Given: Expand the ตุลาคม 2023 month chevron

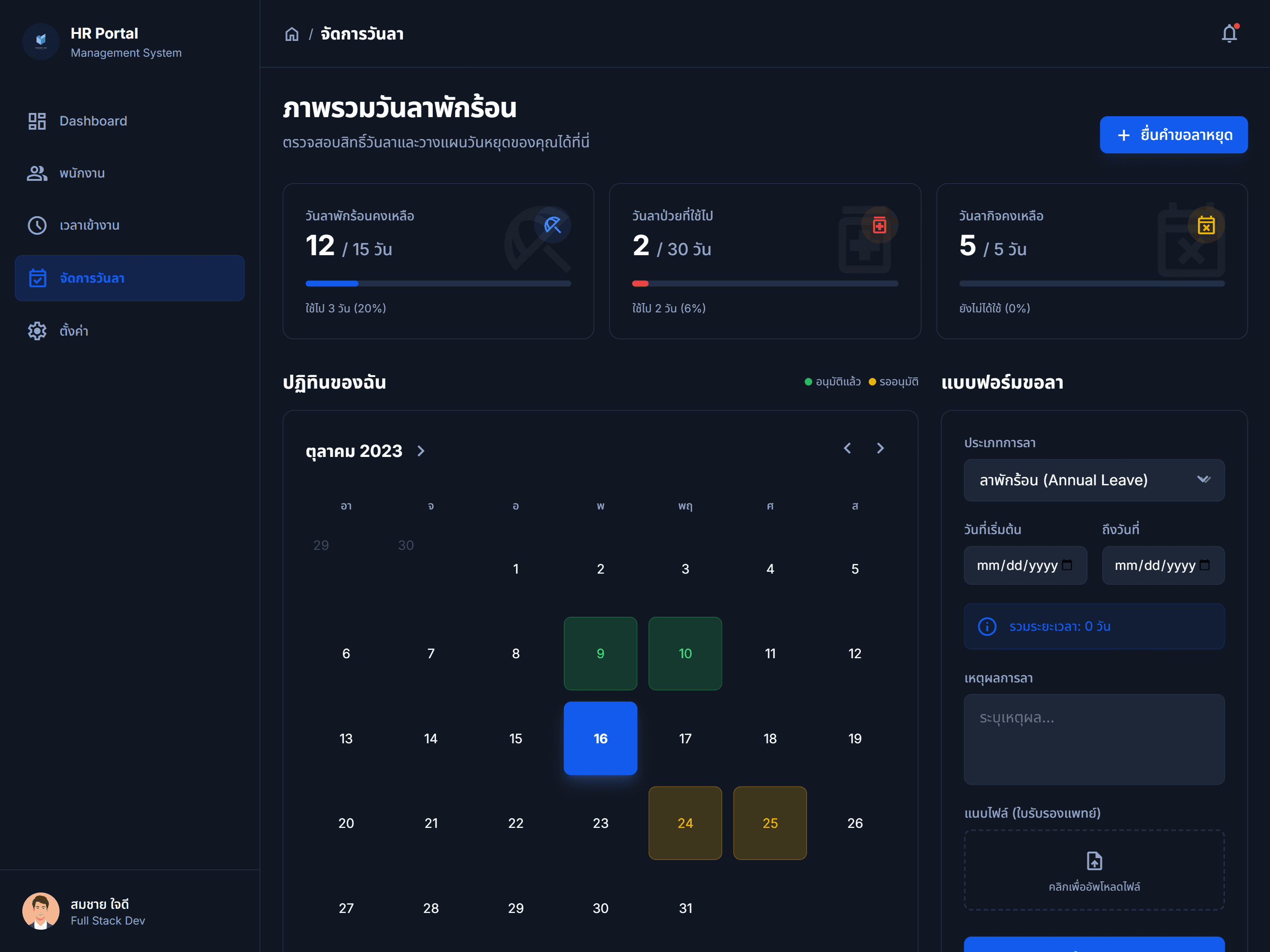Looking at the screenshot, I should 421,451.
